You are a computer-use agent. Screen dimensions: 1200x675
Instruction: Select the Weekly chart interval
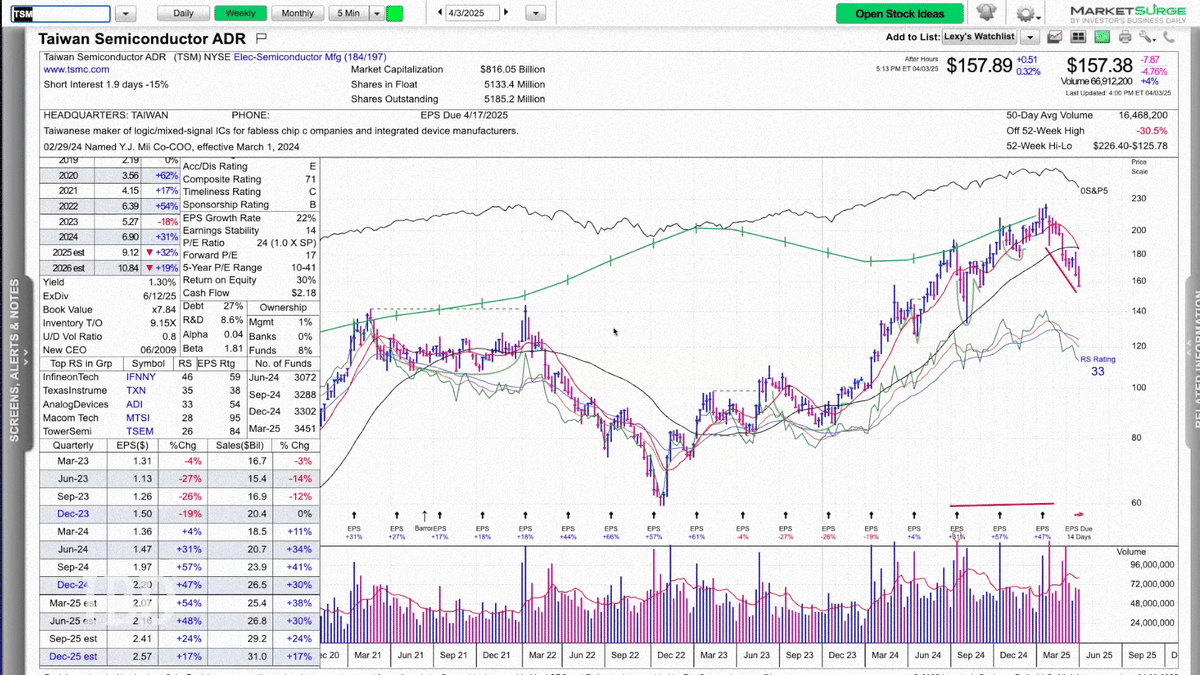[240, 13]
